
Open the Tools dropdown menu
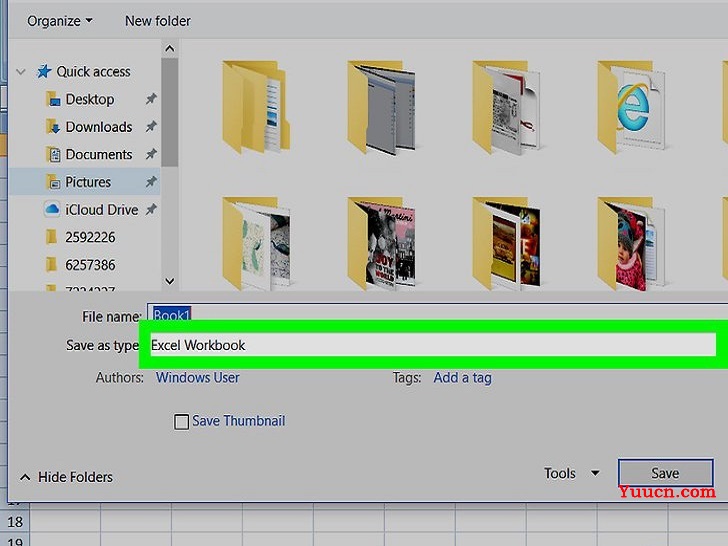(572, 473)
